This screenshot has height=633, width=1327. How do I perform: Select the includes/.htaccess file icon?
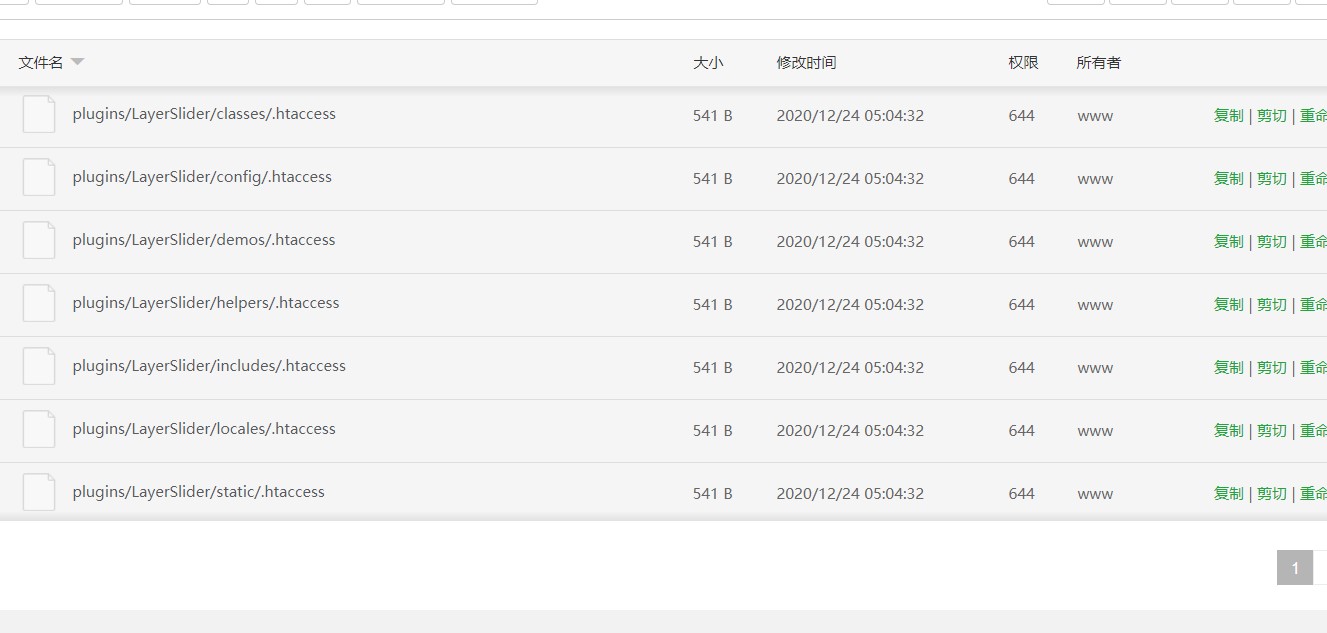tap(39, 367)
